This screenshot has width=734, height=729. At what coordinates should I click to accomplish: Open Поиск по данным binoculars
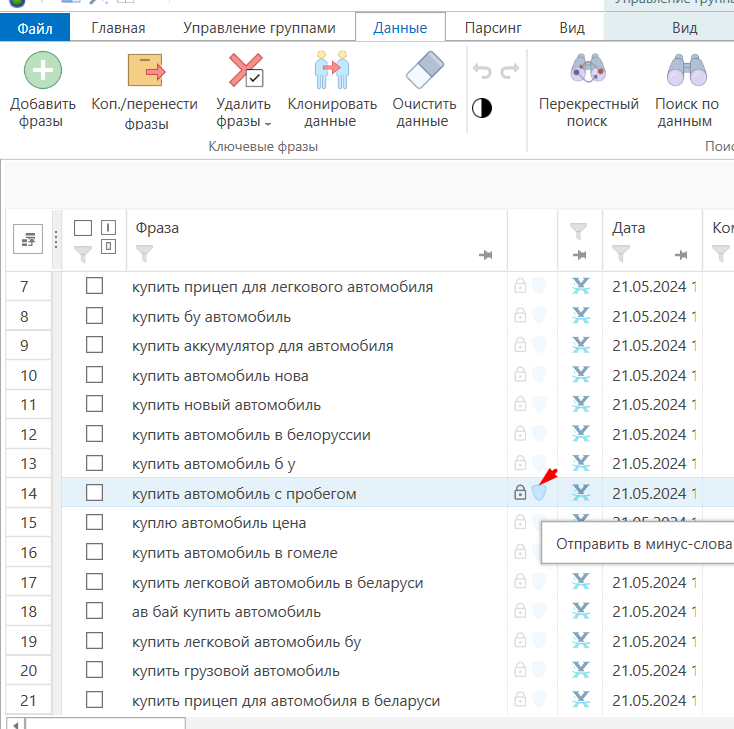click(687, 70)
